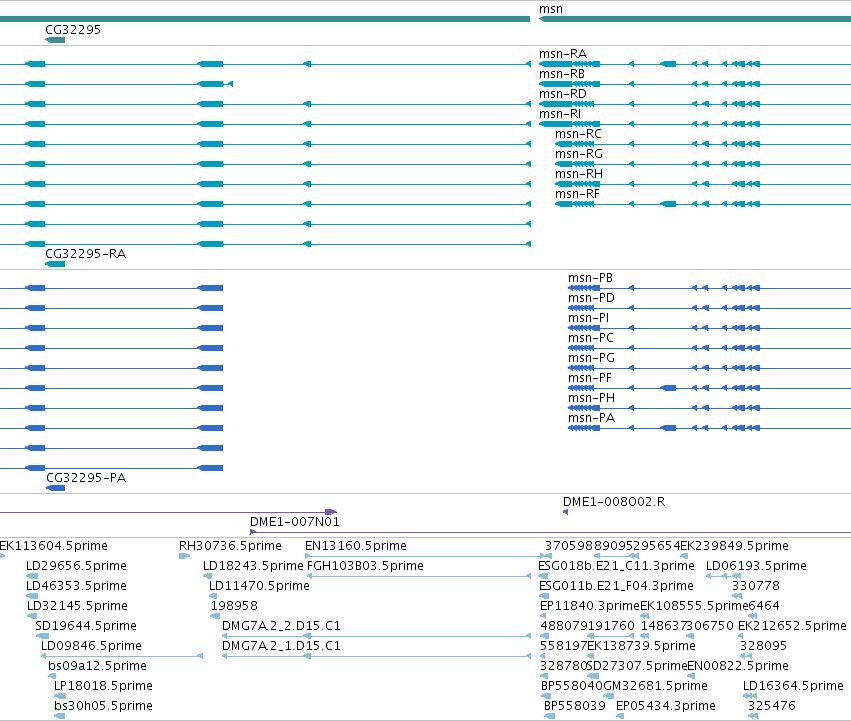The width and height of the screenshot is (851, 721).
Task: Pick the LP18018.5prime label
Action: 103,687
